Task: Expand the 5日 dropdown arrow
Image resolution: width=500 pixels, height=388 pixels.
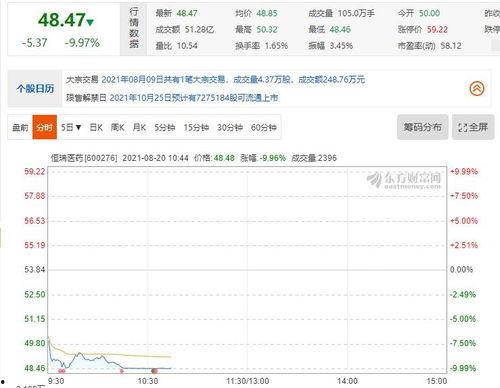Action: pyautogui.click(x=78, y=127)
